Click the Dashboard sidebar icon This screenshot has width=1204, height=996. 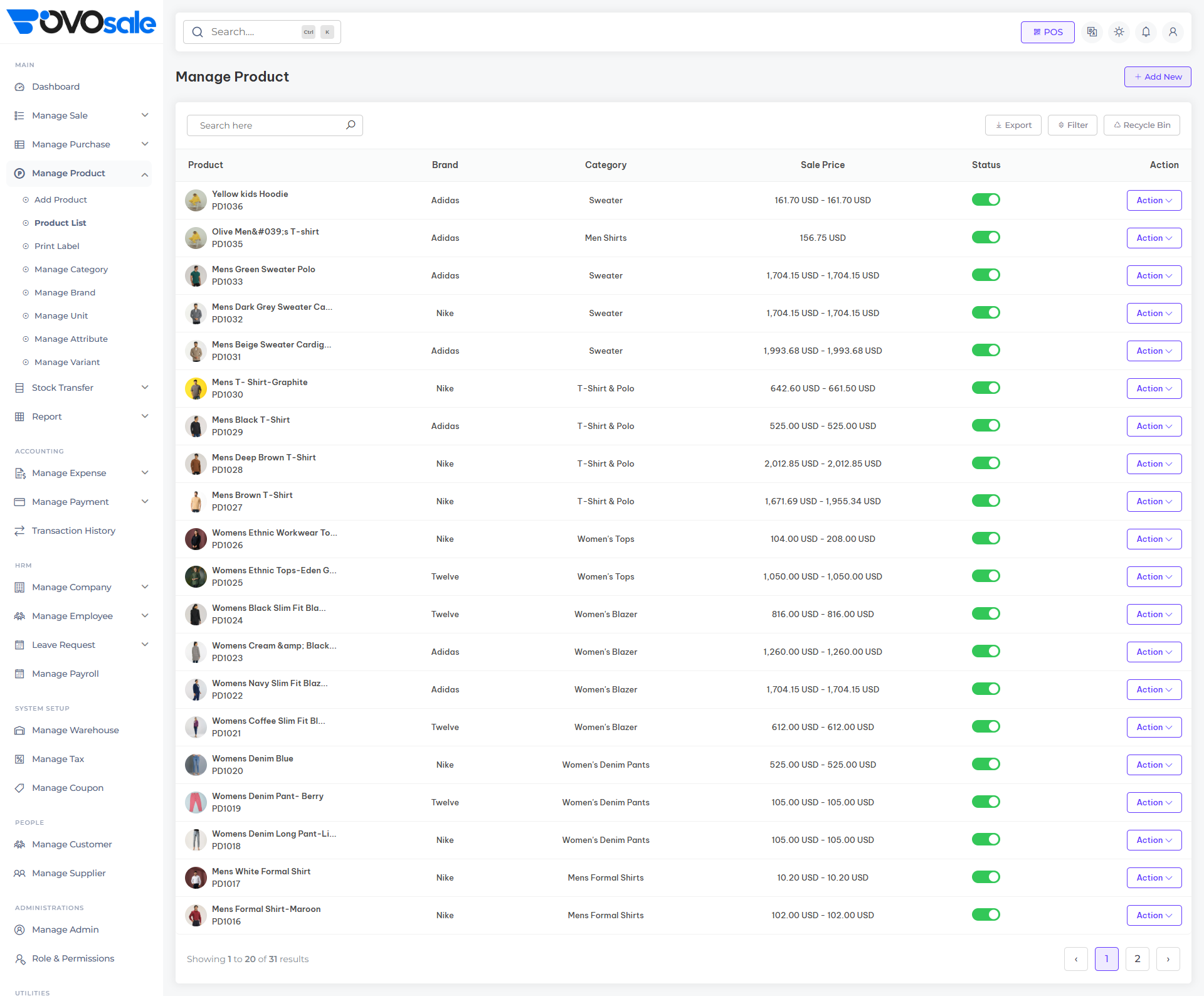pyautogui.click(x=19, y=87)
